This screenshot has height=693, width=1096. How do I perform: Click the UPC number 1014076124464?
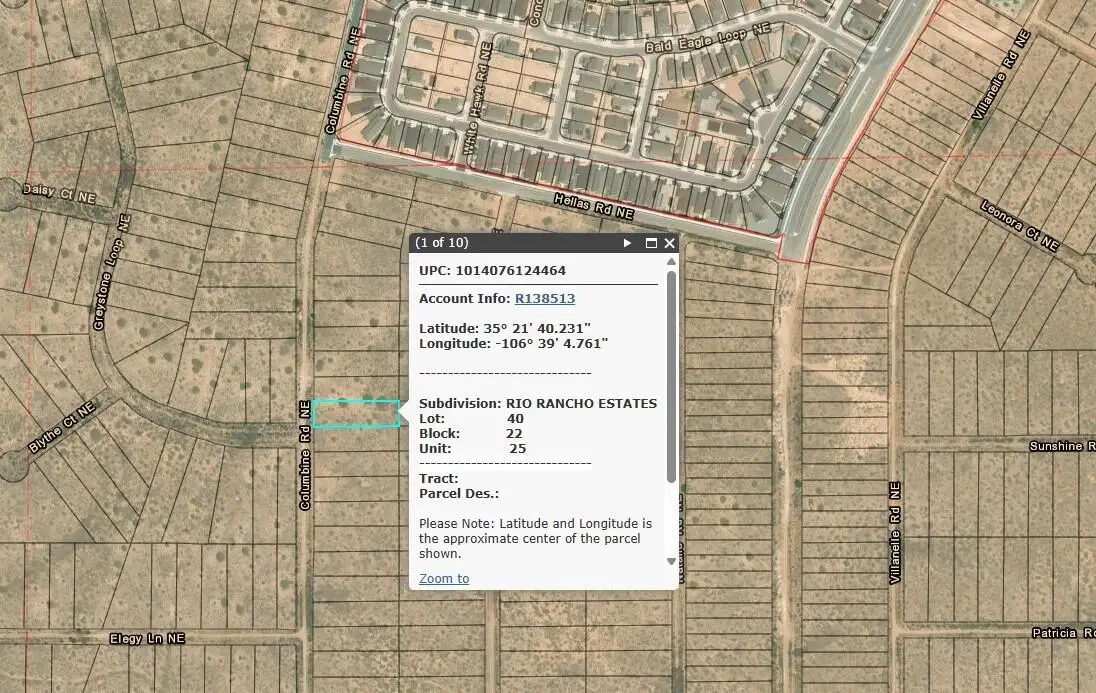coord(510,270)
